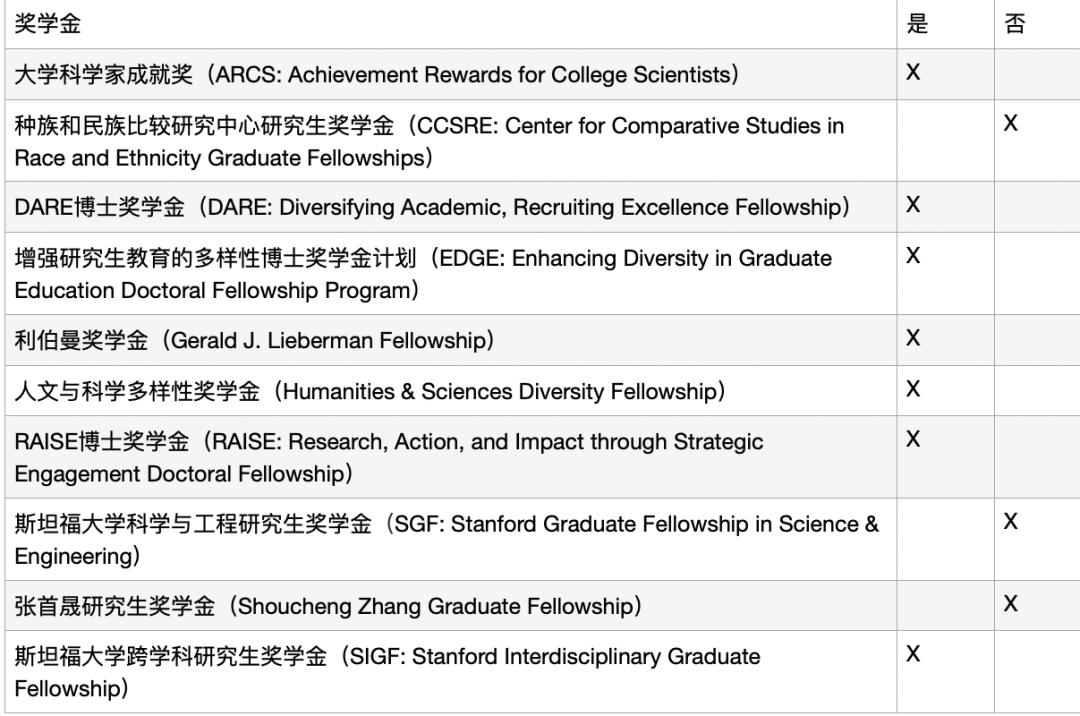1080x716 pixels.
Task: Click the X mark in the EDGE row
Action: click(912, 256)
